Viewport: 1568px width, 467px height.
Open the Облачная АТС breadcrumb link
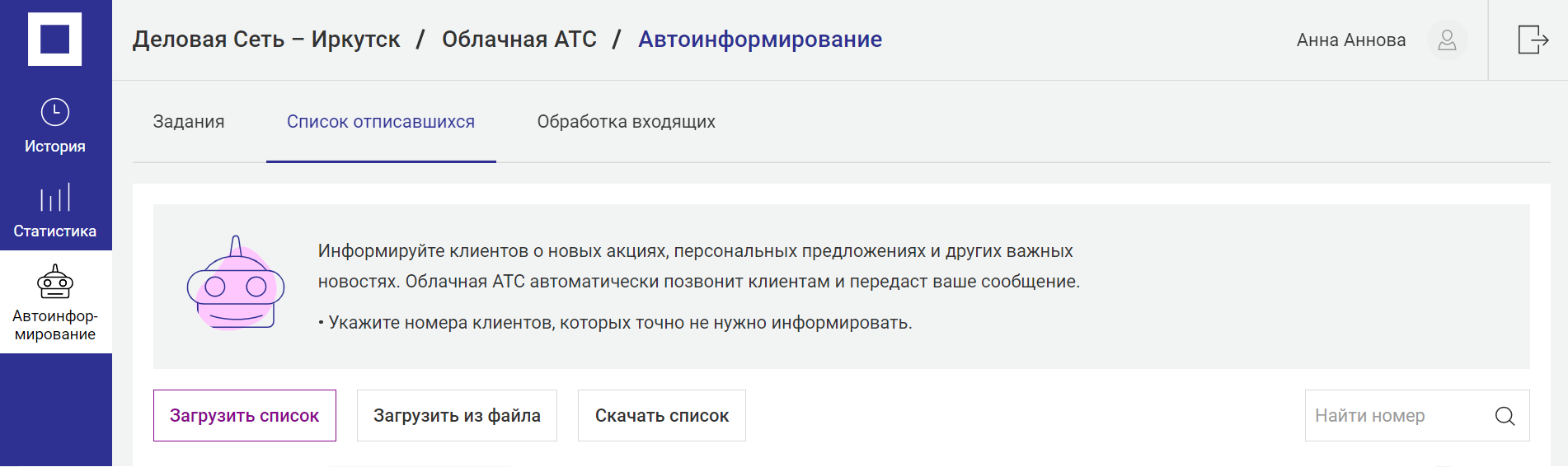pos(519,40)
